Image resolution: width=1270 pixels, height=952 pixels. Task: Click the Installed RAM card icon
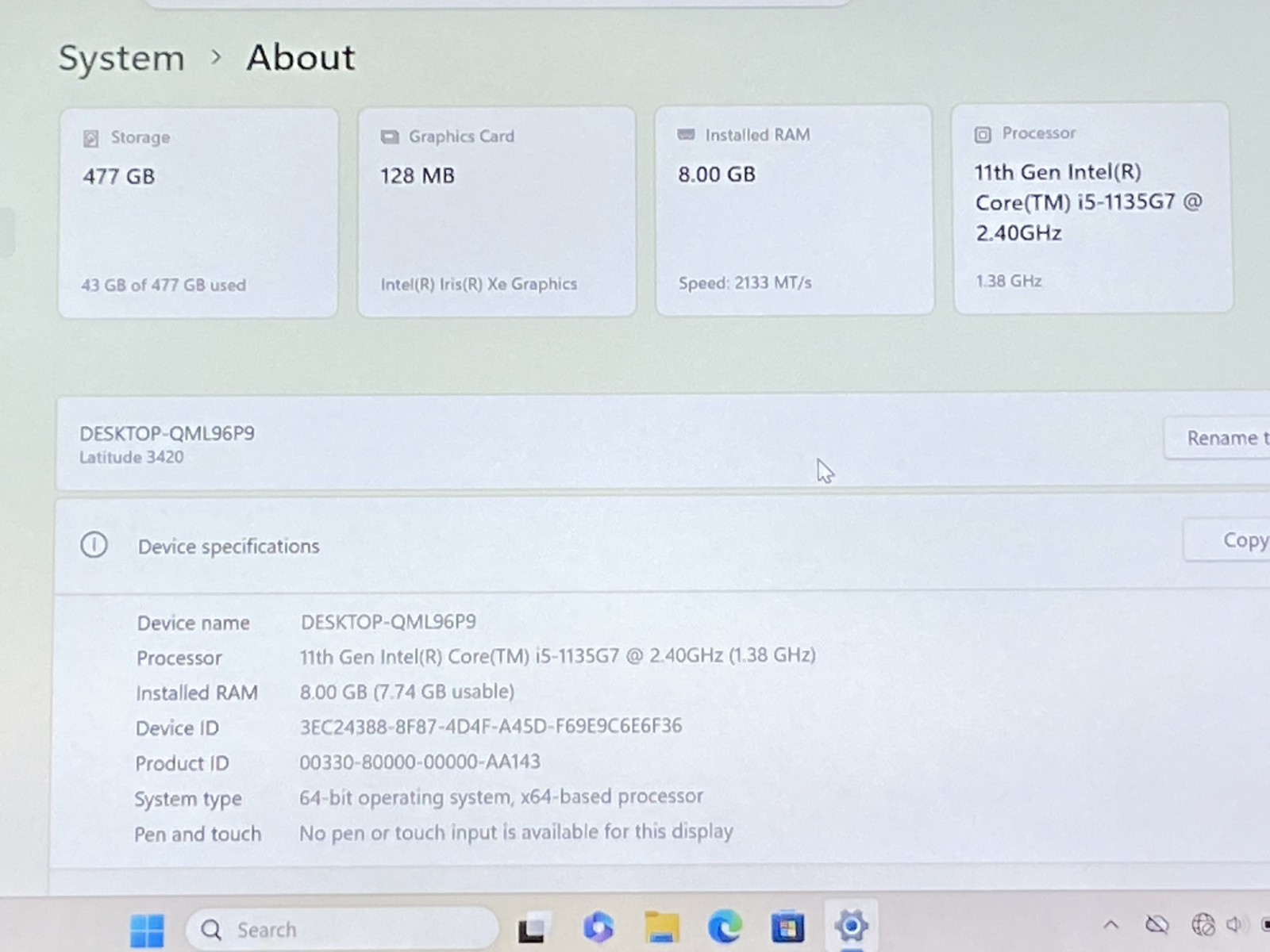pos(686,135)
